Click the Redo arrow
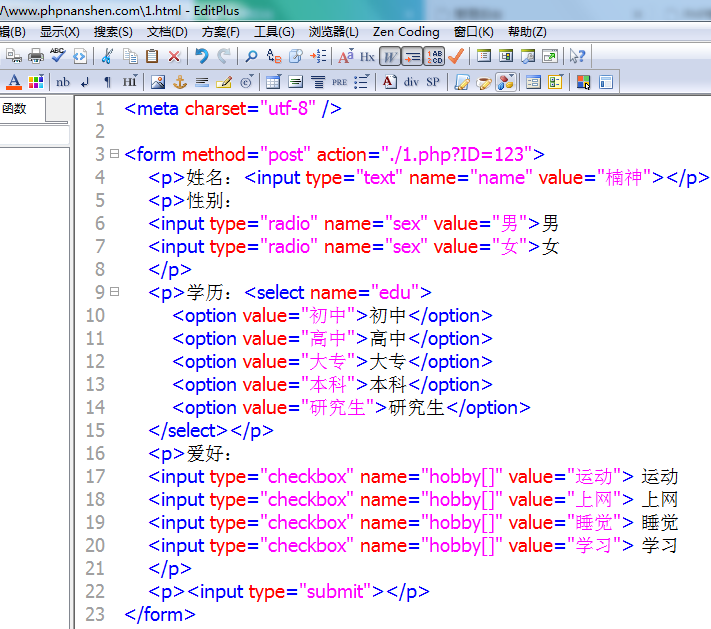The height and width of the screenshot is (629, 711). pos(224,56)
